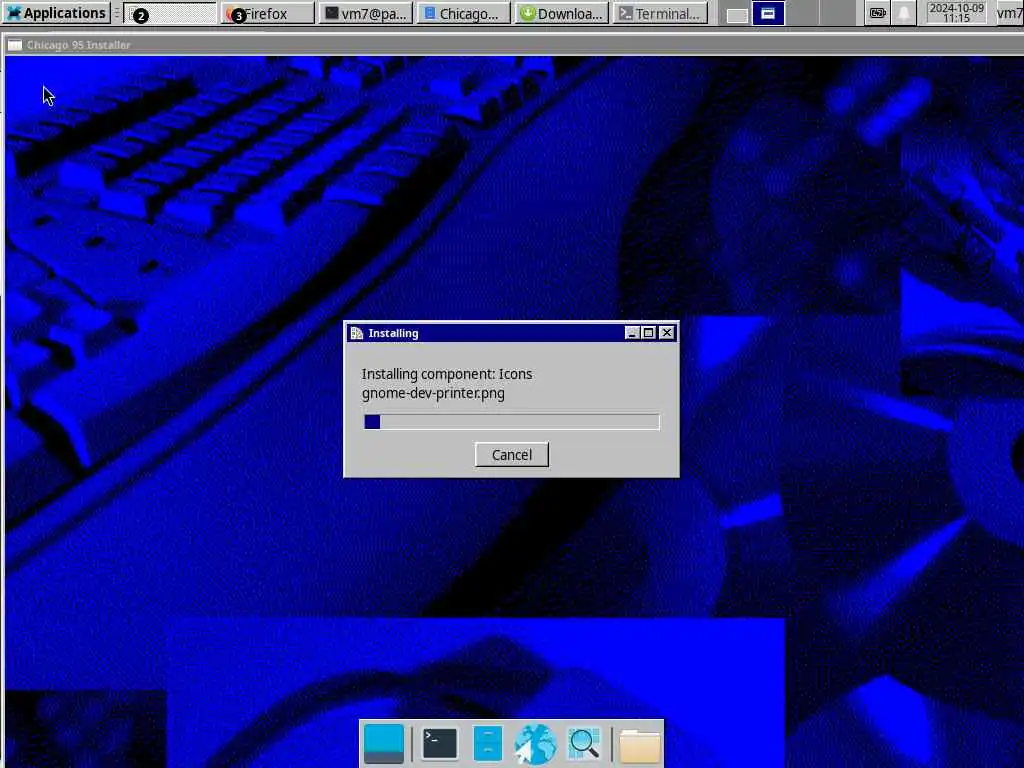Click the battery power icon in panel

pos(878,13)
